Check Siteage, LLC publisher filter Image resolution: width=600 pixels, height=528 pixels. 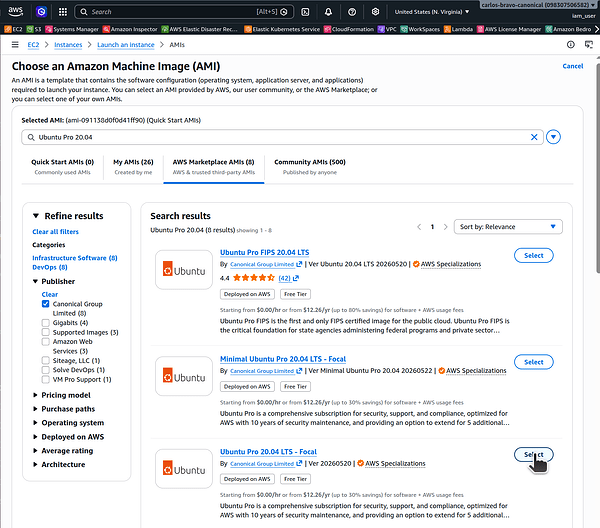(x=46, y=360)
